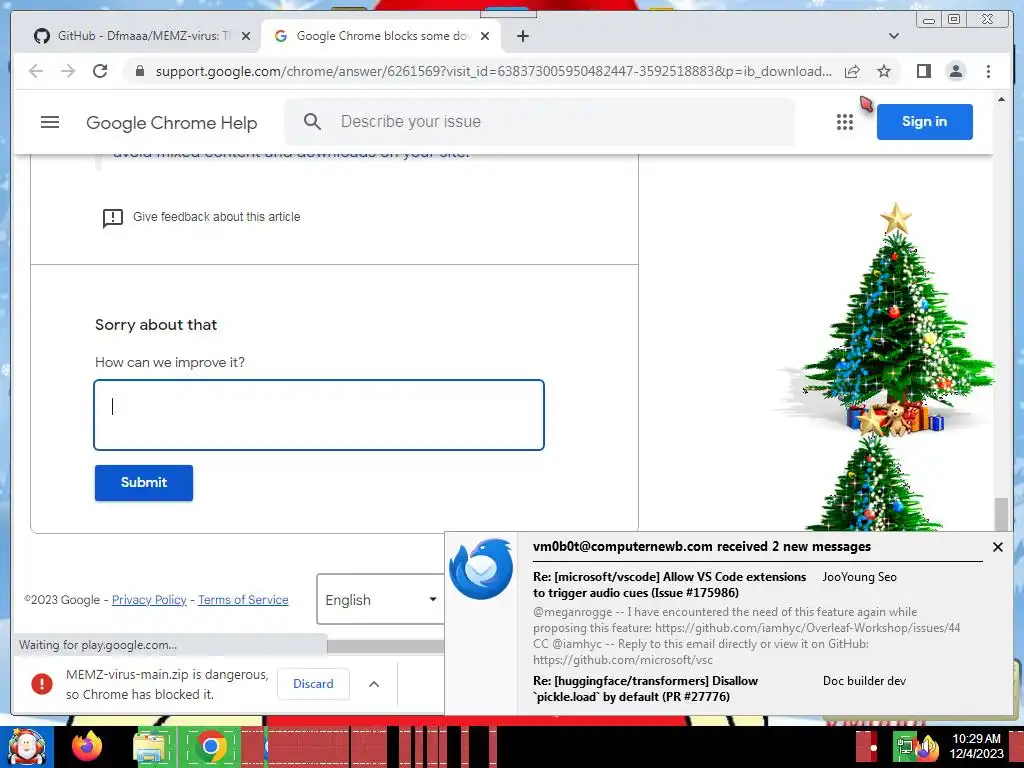Viewport: 1024px width, 768px height.
Task: Click the taskbar clock 10:29 AM
Action: [x=976, y=739]
